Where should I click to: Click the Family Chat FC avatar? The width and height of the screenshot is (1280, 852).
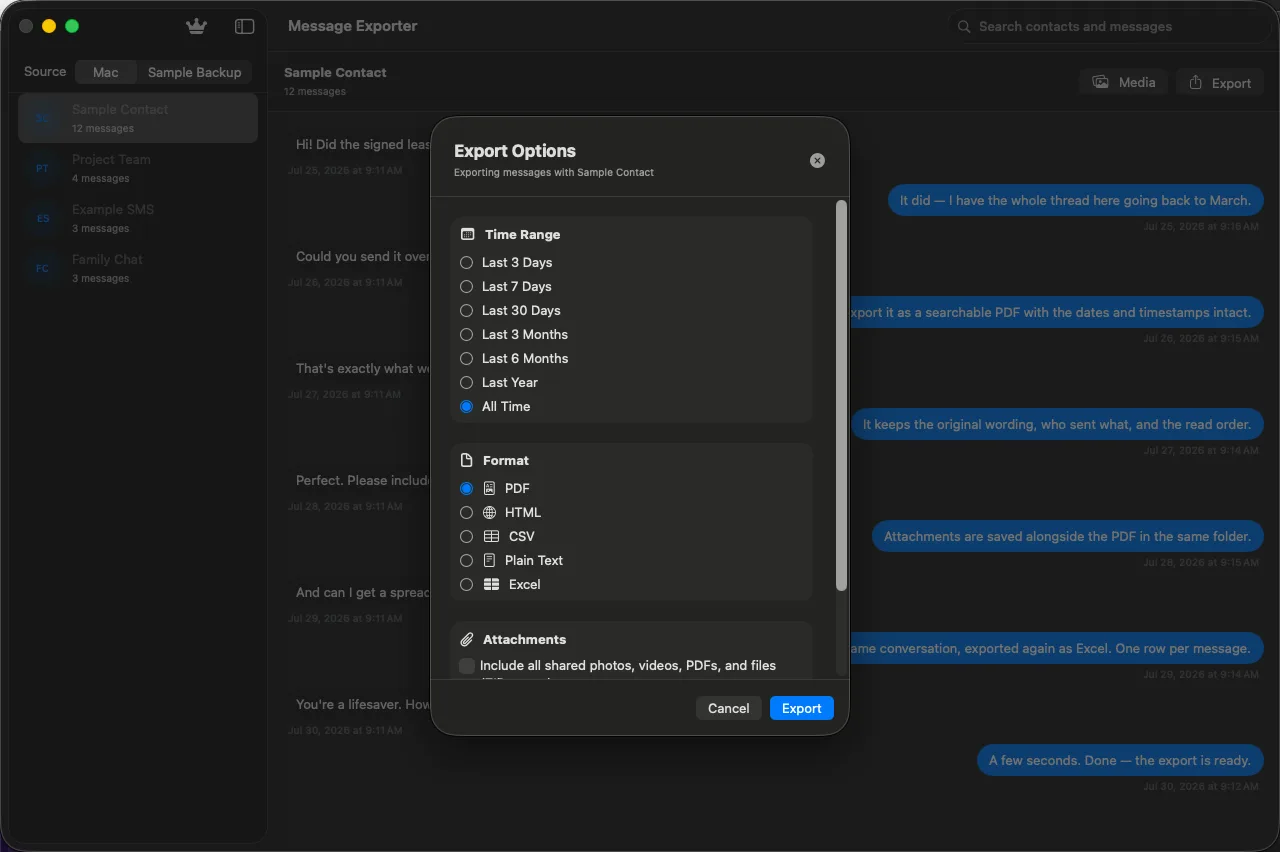42,268
